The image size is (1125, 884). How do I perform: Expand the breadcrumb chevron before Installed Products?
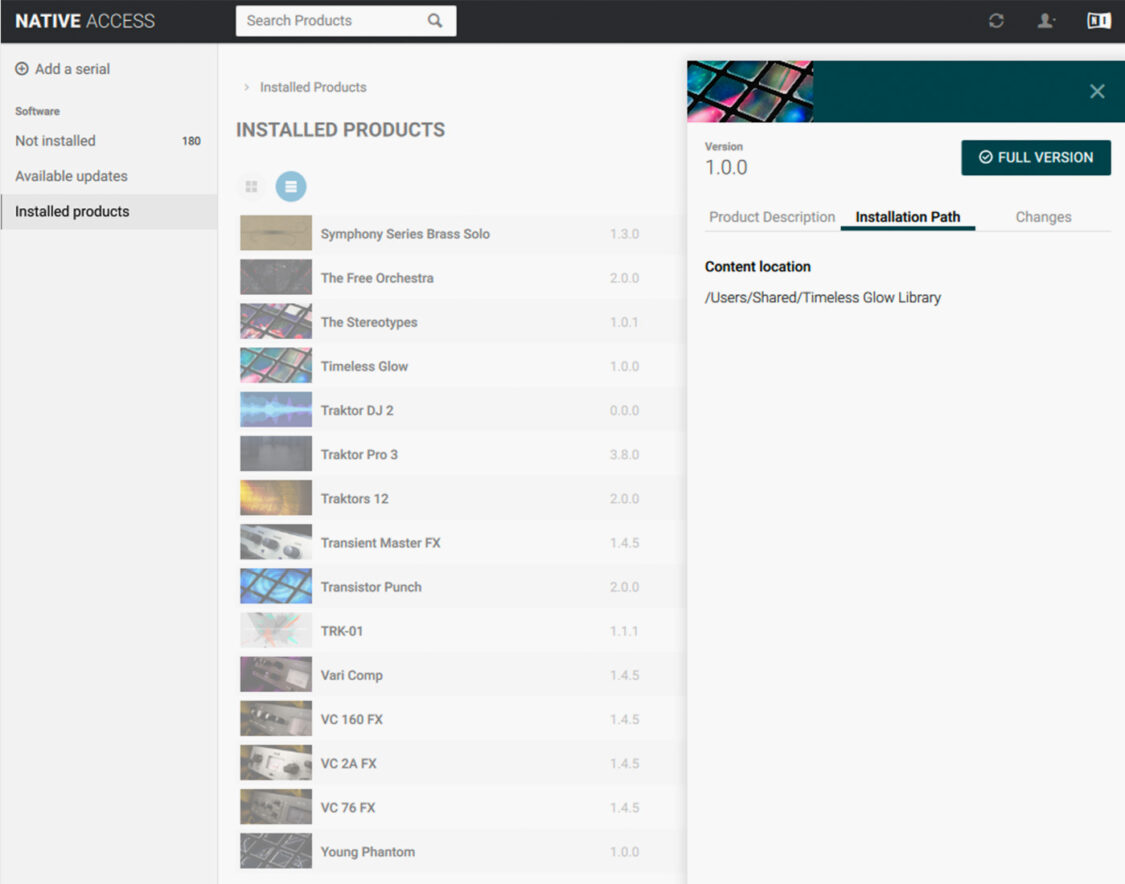pos(247,88)
